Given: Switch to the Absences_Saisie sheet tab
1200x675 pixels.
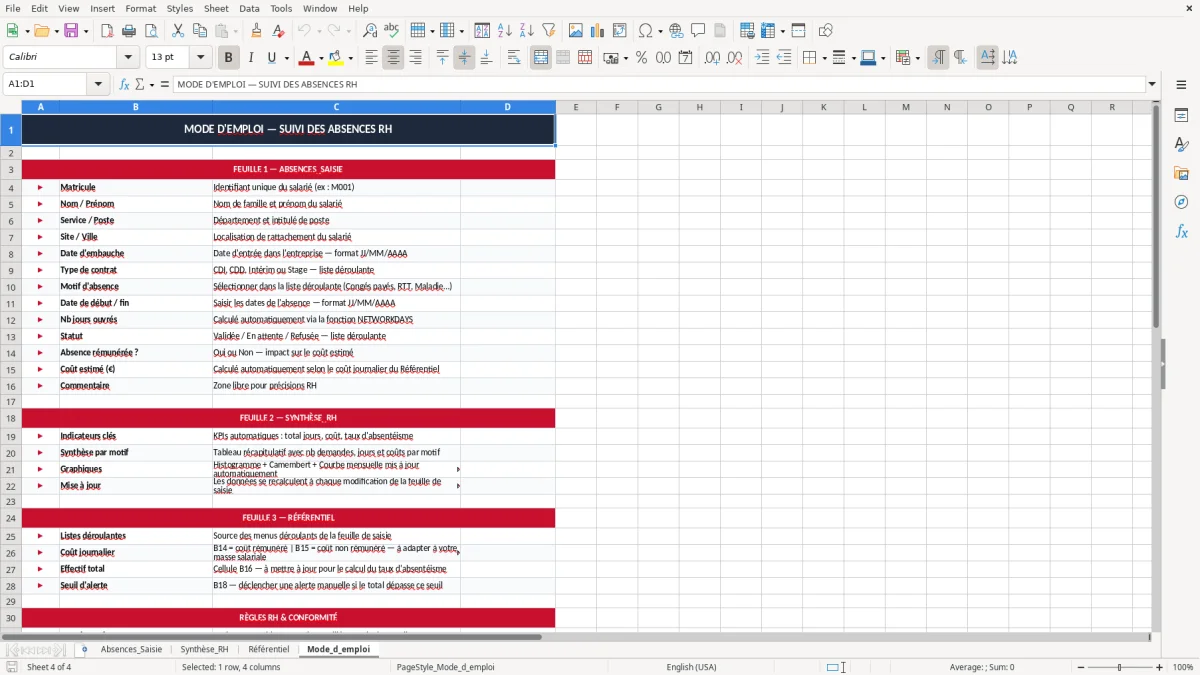Looking at the screenshot, I should click(x=131, y=649).
